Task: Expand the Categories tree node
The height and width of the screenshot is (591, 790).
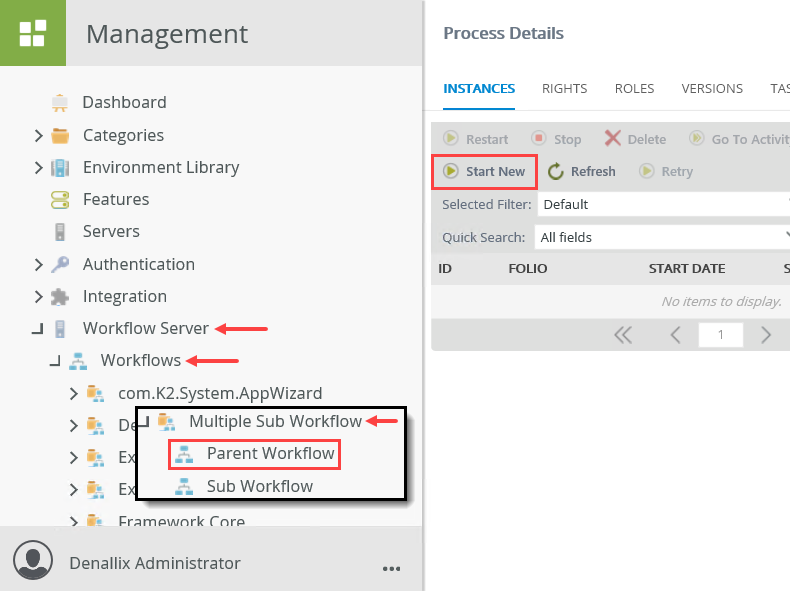Action: point(38,135)
